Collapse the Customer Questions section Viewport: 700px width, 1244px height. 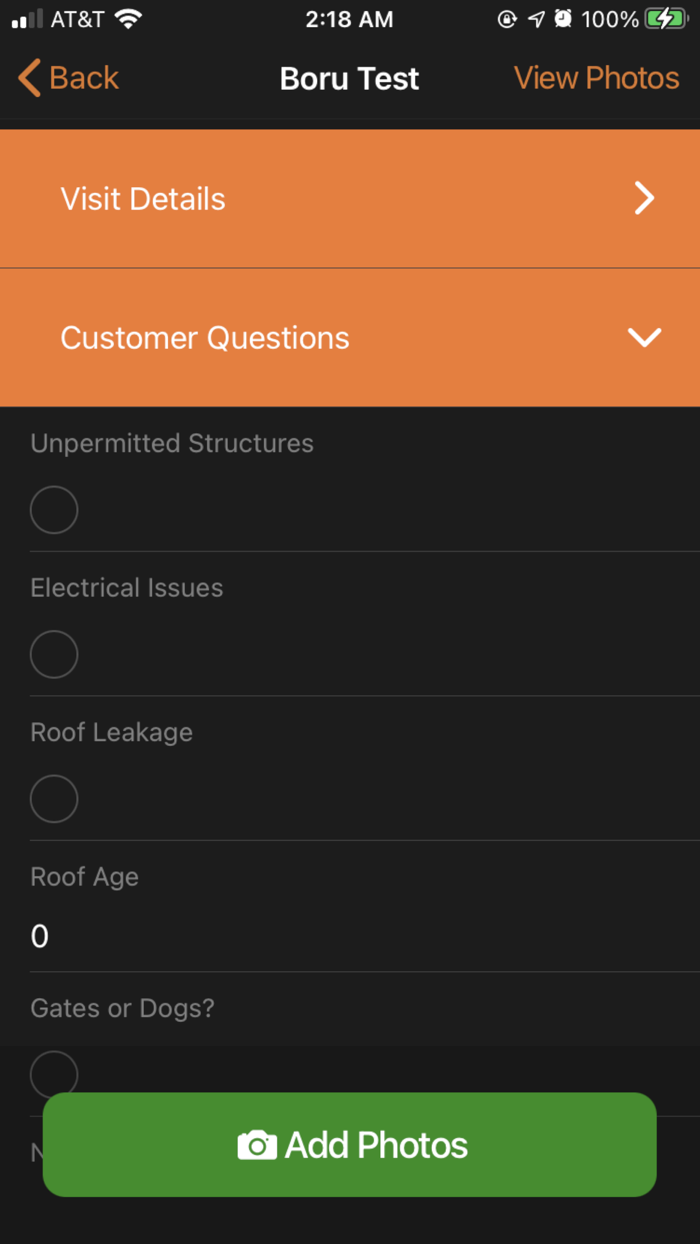click(x=644, y=337)
